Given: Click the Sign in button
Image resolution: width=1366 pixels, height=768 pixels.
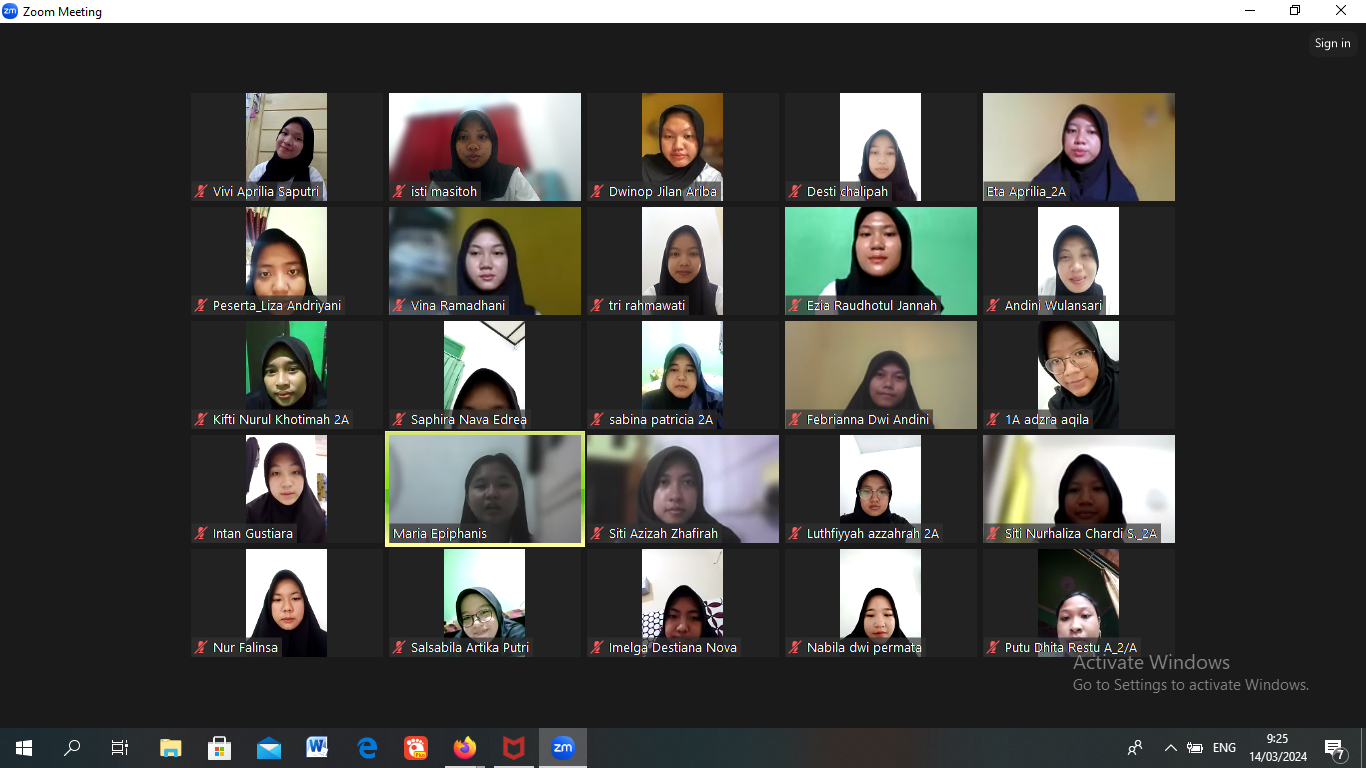Looking at the screenshot, I should pyautogui.click(x=1332, y=43).
